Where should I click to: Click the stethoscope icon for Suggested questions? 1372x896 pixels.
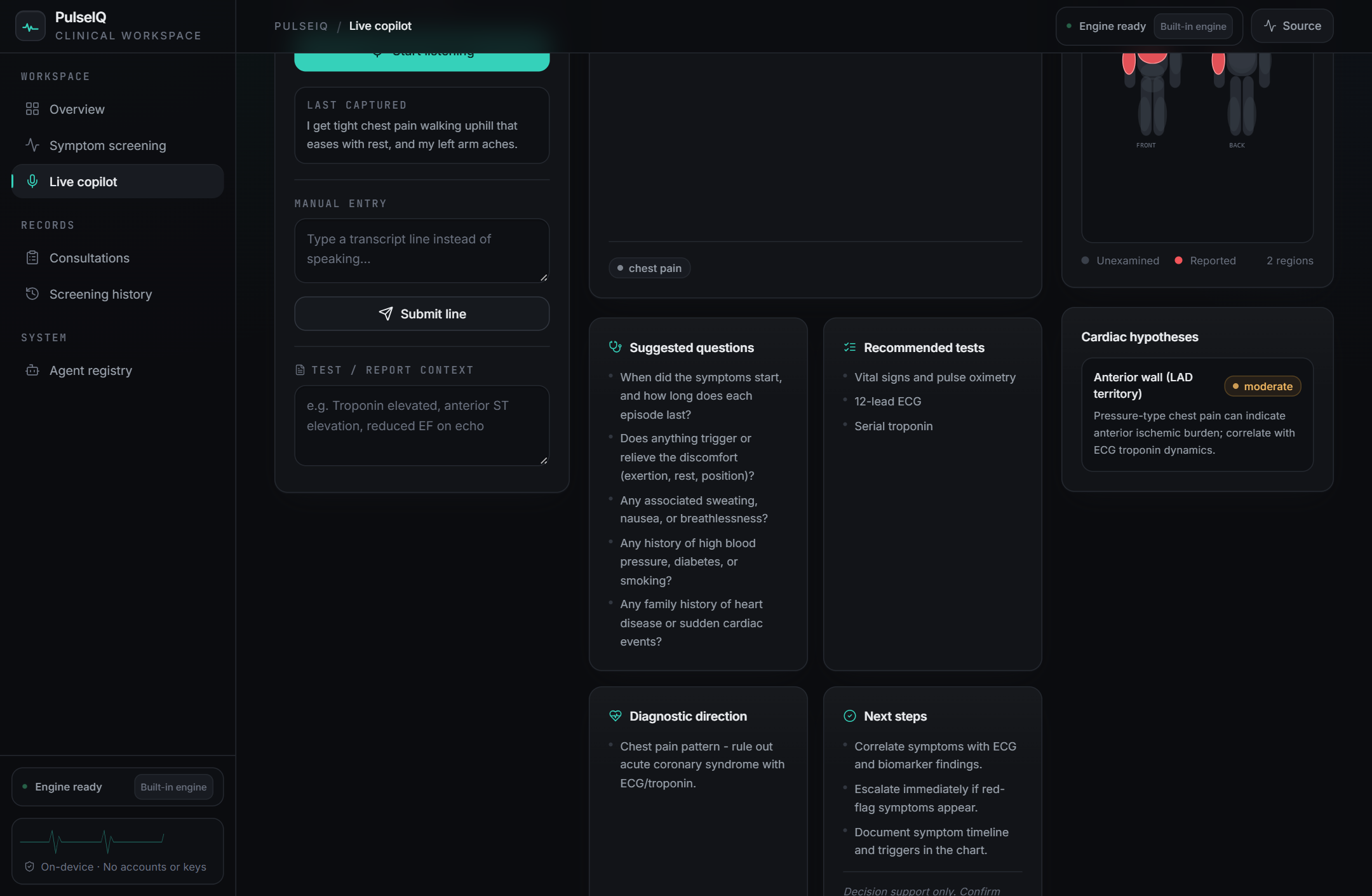(615, 347)
